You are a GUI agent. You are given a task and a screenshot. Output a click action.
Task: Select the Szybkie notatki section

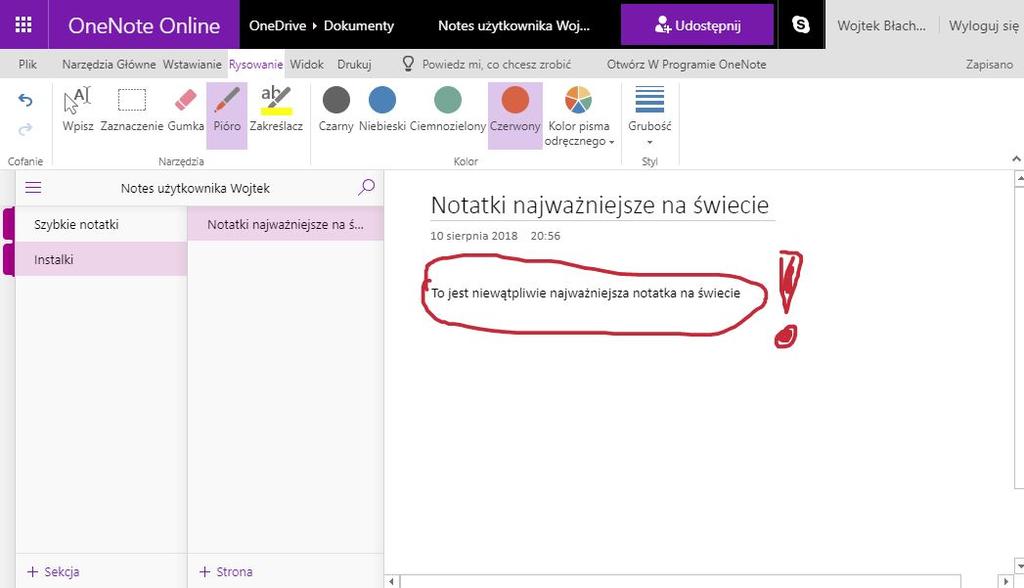point(101,224)
